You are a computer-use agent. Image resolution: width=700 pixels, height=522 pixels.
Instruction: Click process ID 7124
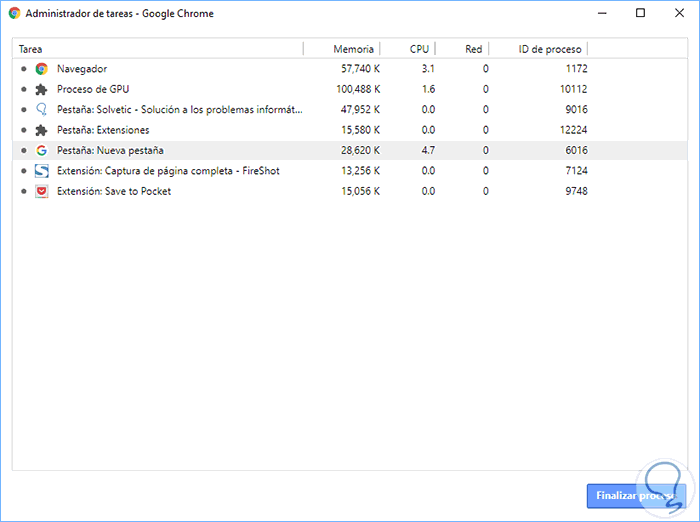pos(577,171)
